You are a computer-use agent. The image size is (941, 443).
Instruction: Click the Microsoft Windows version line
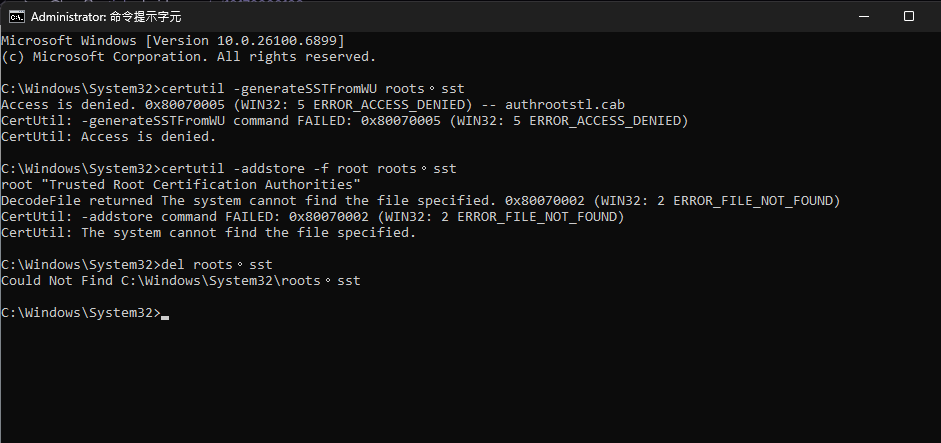click(172, 40)
